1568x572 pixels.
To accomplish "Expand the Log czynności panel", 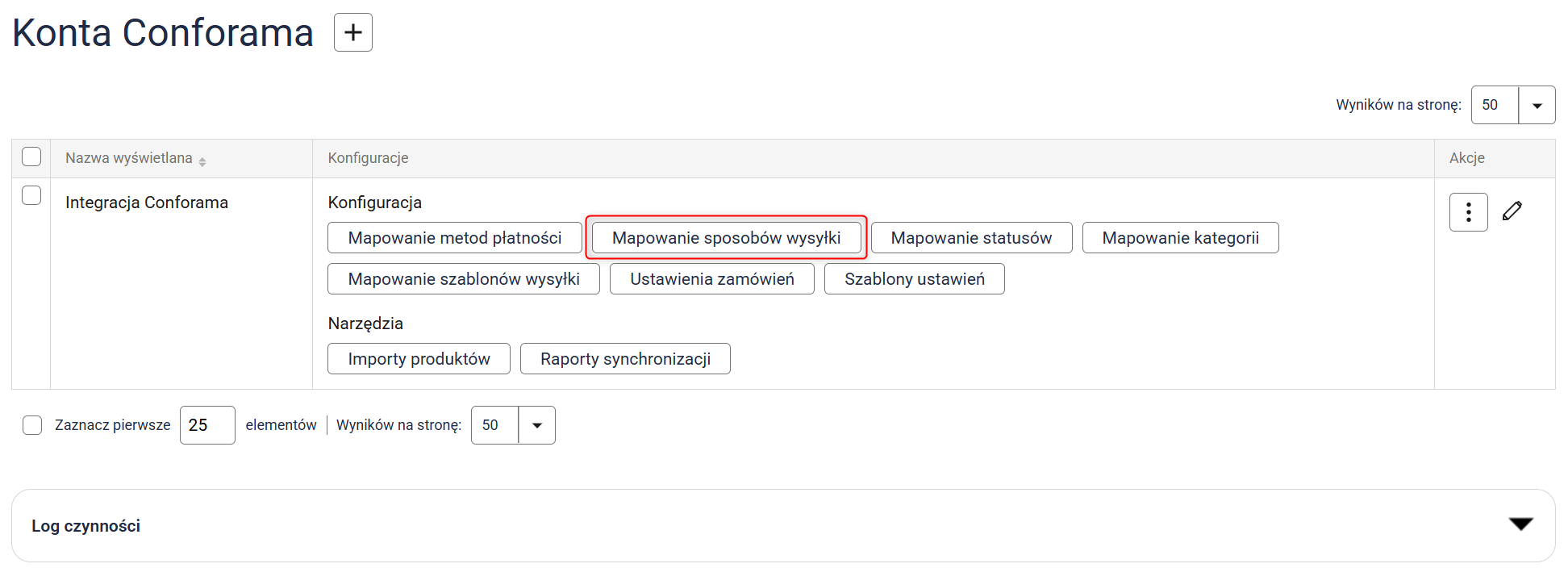I will pyautogui.click(x=1520, y=525).
